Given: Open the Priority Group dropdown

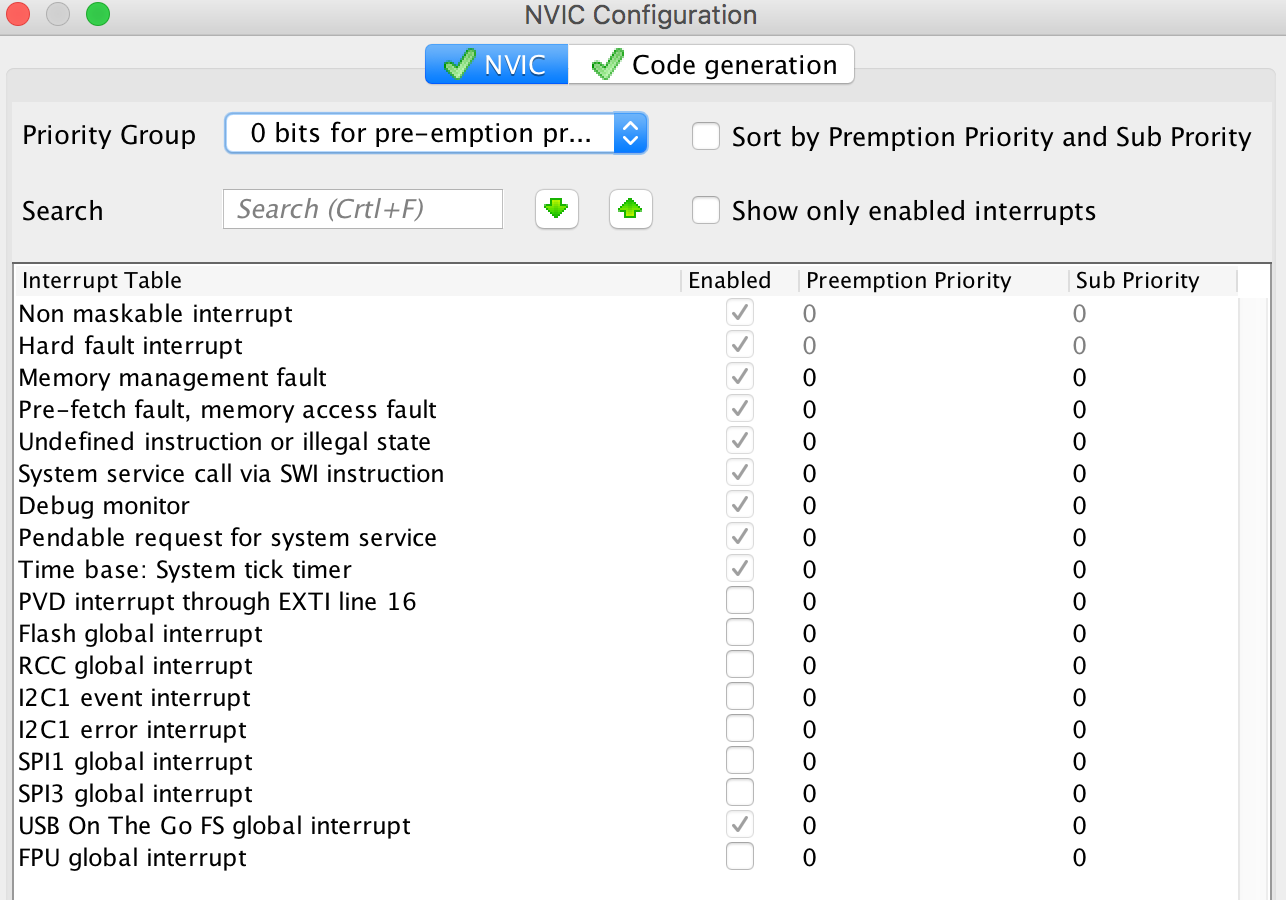Looking at the screenshot, I should click(x=436, y=134).
